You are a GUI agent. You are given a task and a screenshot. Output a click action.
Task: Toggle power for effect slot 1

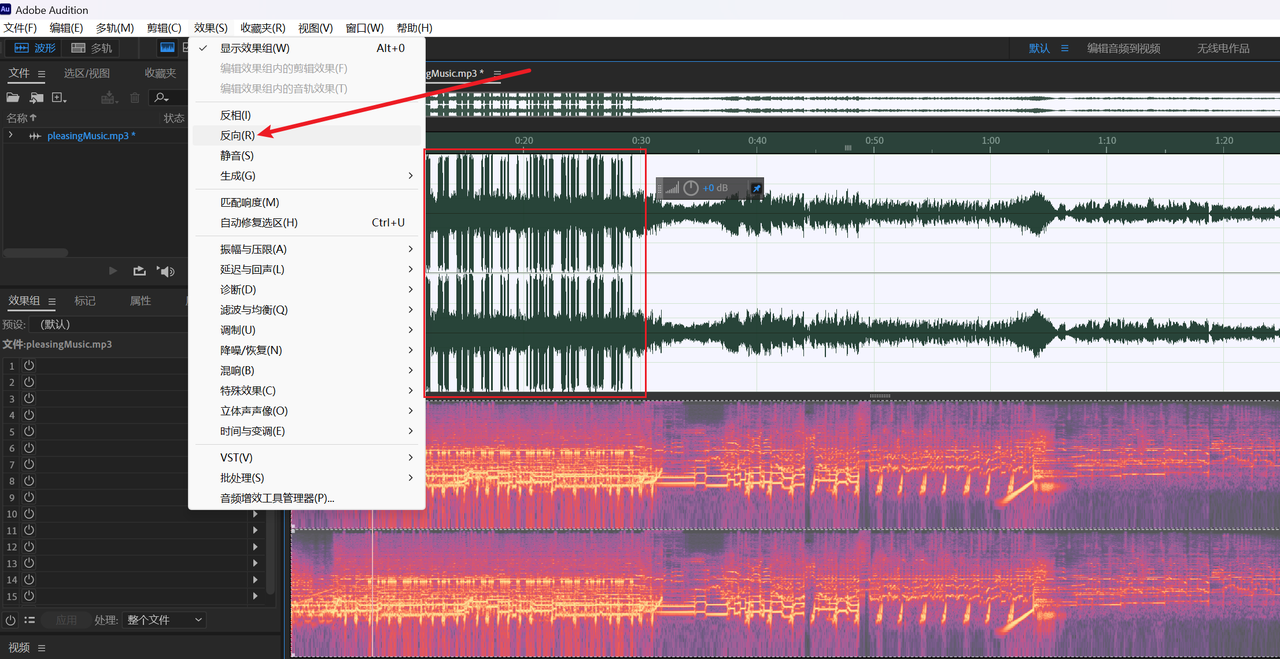(x=29, y=366)
